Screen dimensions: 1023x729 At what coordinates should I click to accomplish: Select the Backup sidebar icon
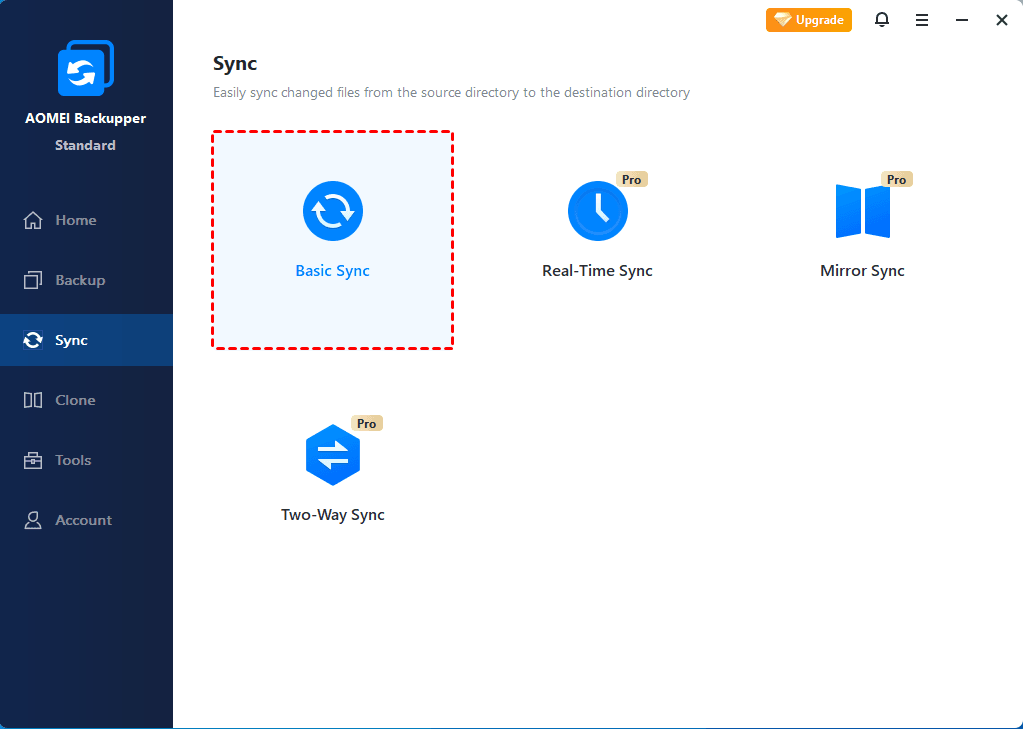[x=34, y=280]
